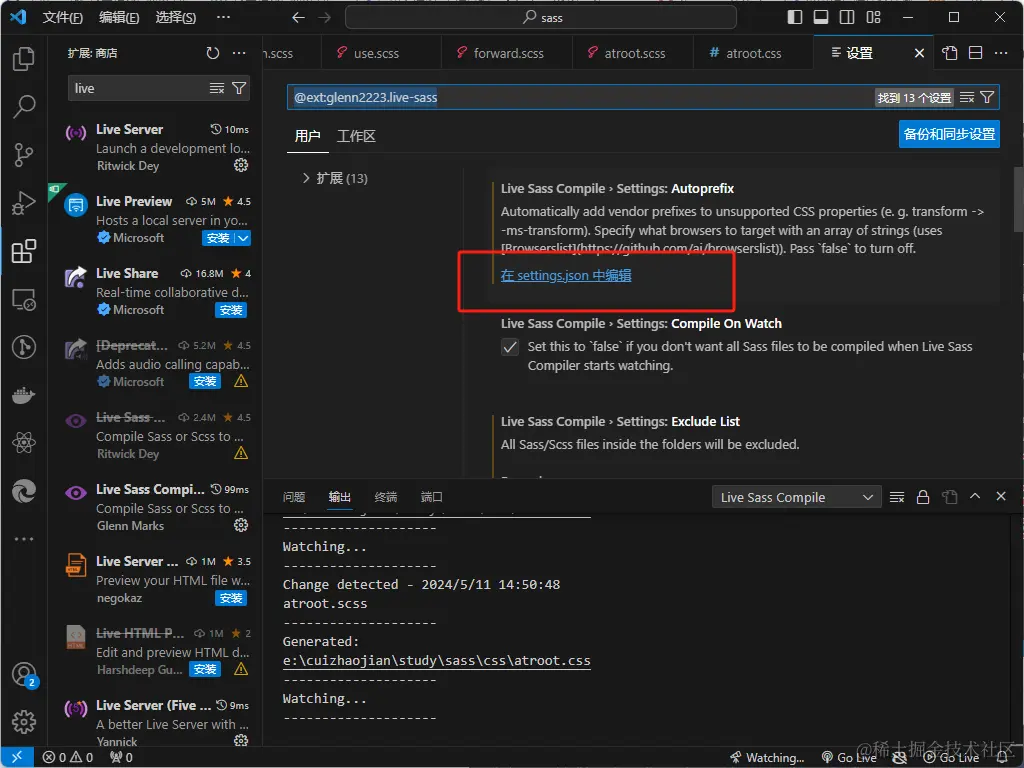Open the 编辑 menu
1024x768 pixels.
[119, 17]
